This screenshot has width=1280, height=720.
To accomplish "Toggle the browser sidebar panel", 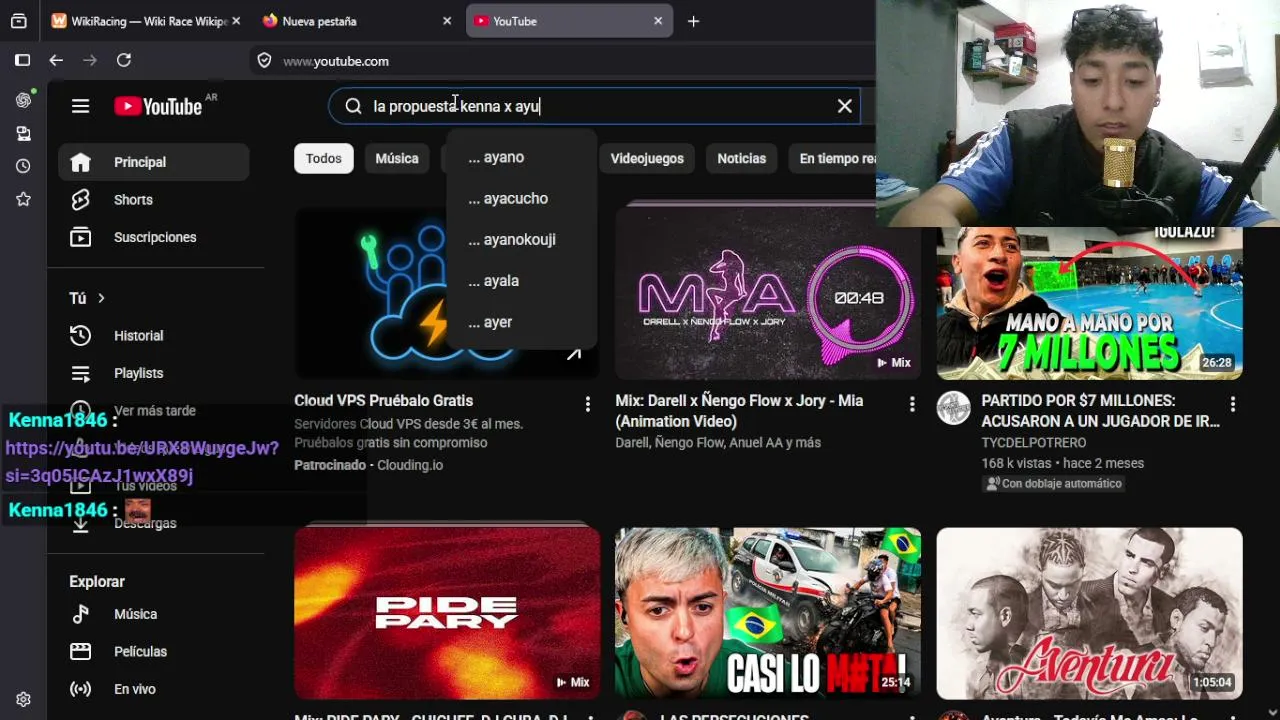I will (x=22, y=60).
